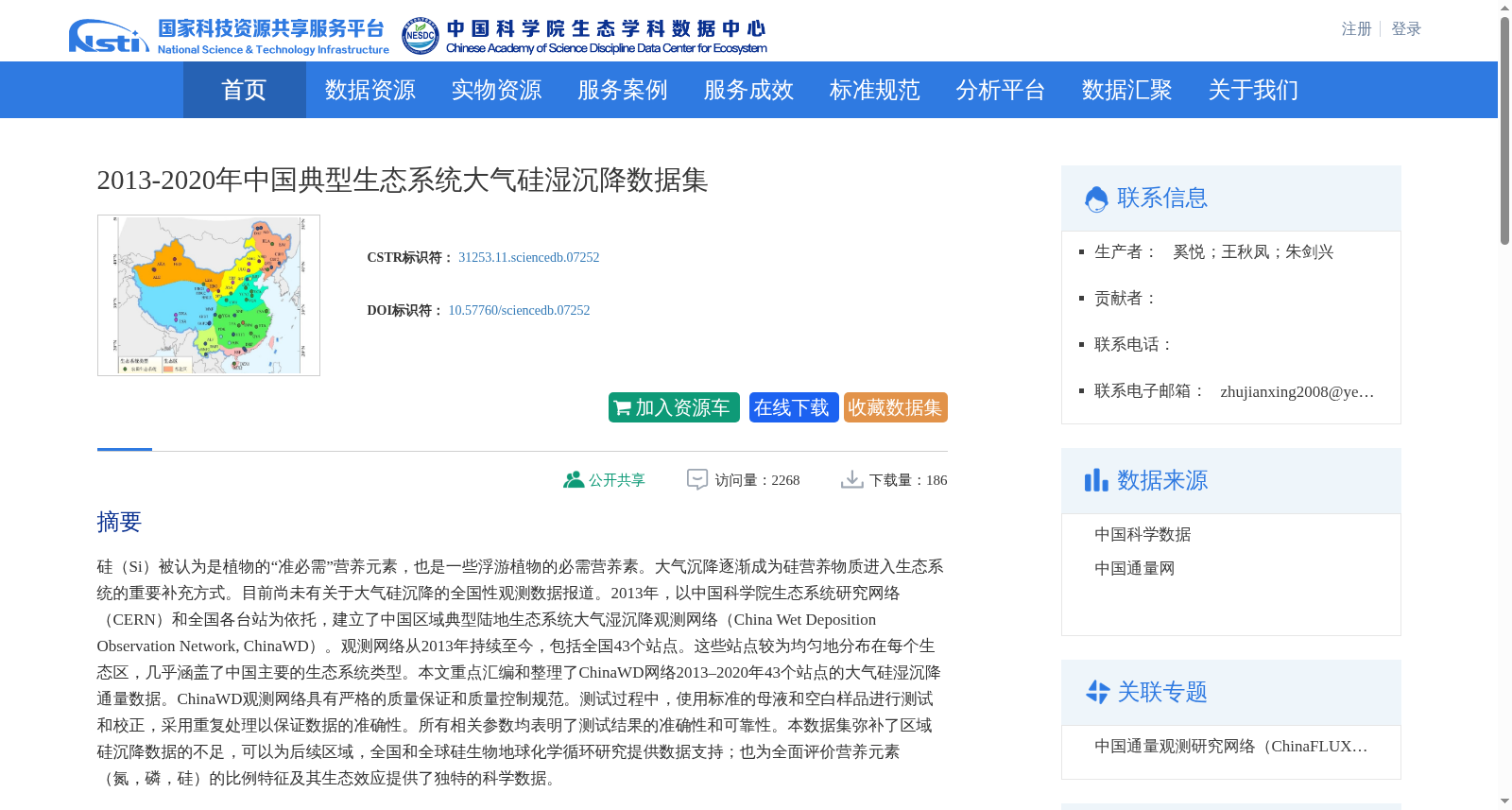The width and height of the screenshot is (1512, 810).
Task: Click the 联系信息 panel header
Action: [x=1231, y=198]
